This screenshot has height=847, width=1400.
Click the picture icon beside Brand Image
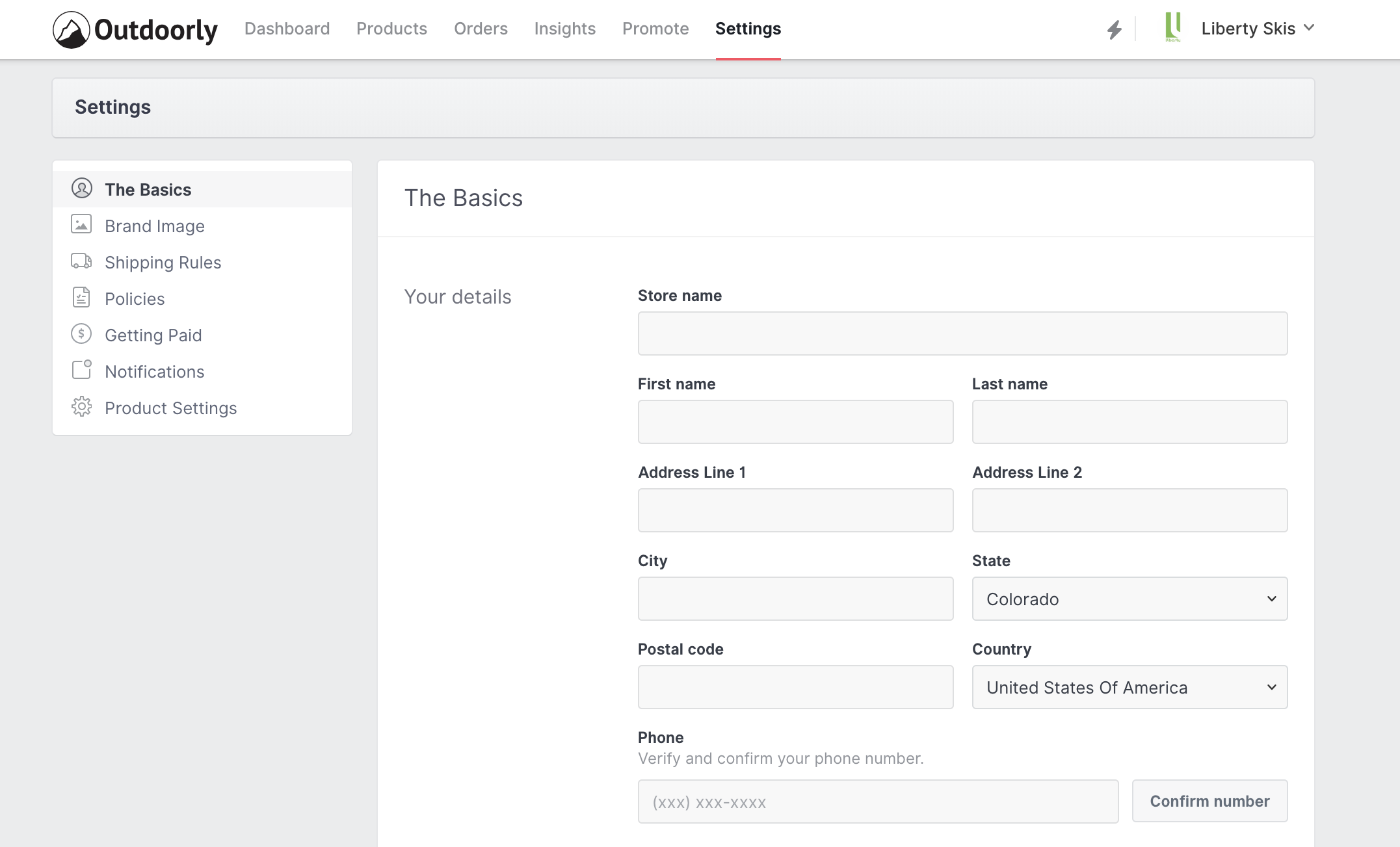[81, 224]
